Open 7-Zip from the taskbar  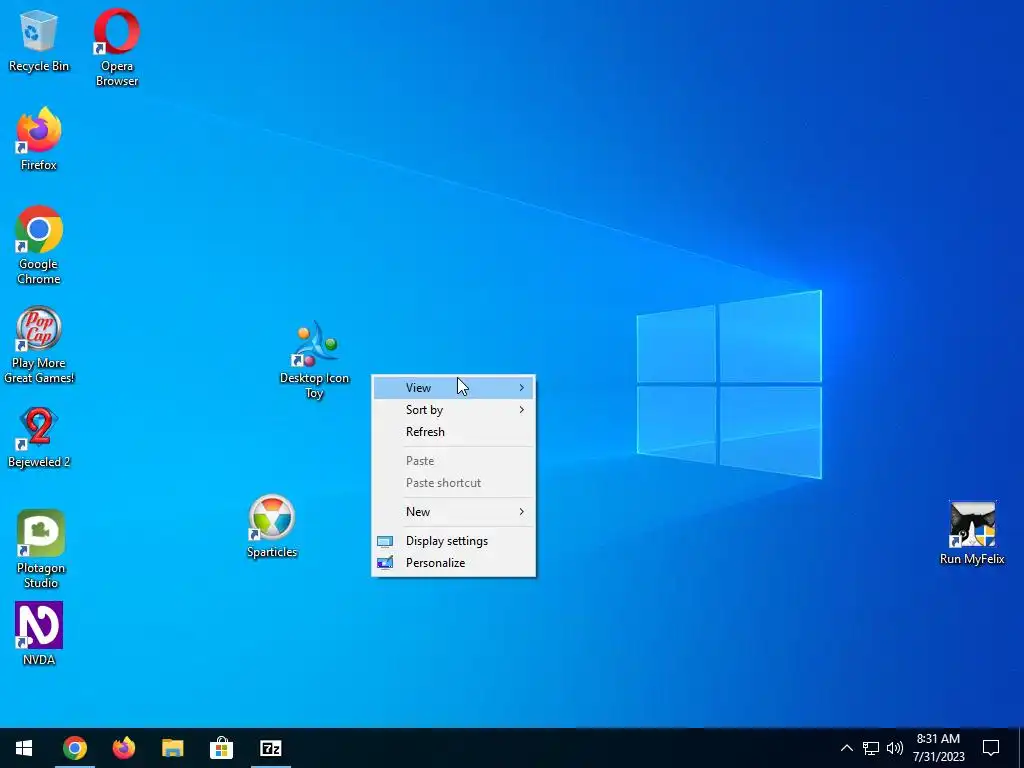pos(270,748)
